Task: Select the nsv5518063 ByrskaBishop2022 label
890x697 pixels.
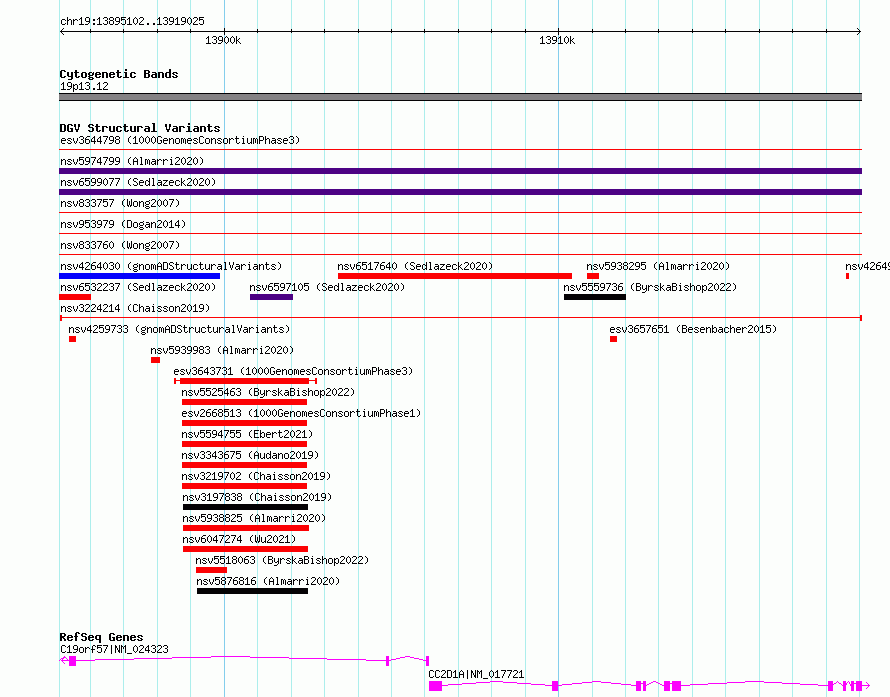Action: coord(282,560)
